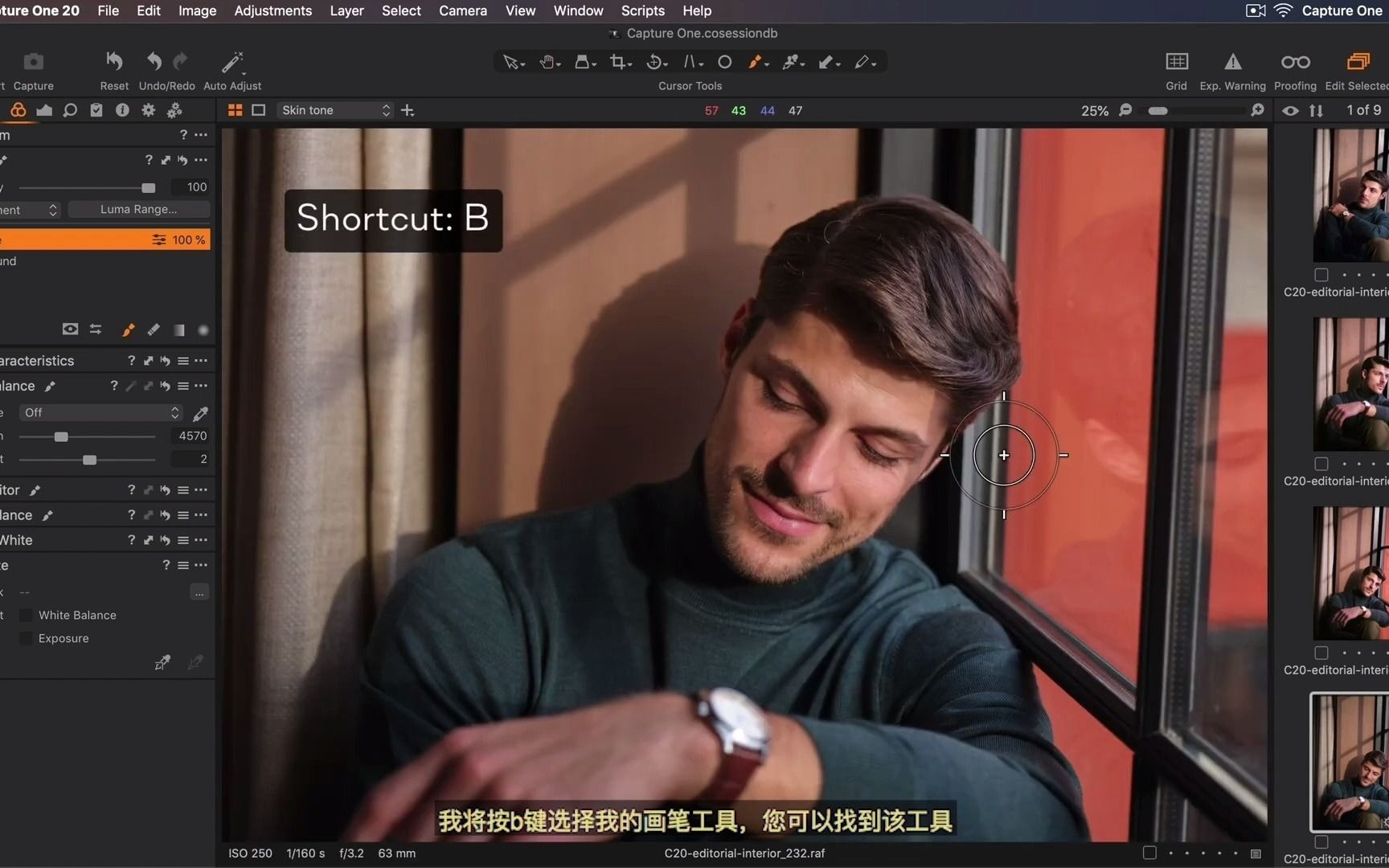
Task: Open the Mode dropdown currently set to Off
Action: click(100, 412)
